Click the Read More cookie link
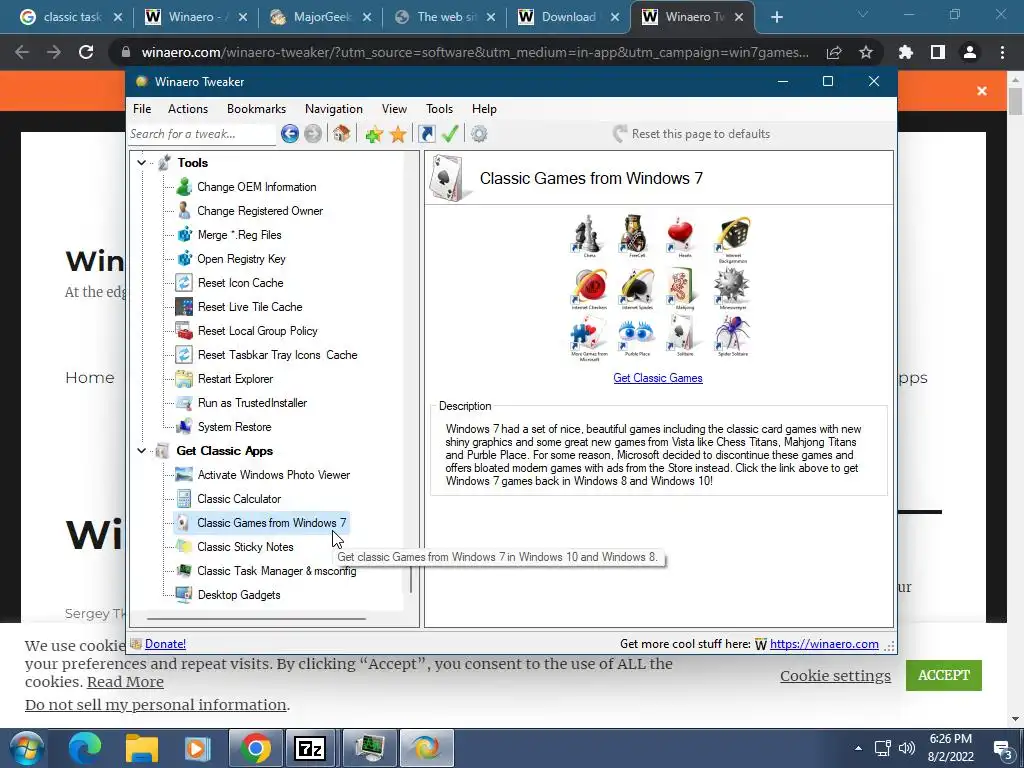The width and height of the screenshot is (1024, 768). [125, 682]
